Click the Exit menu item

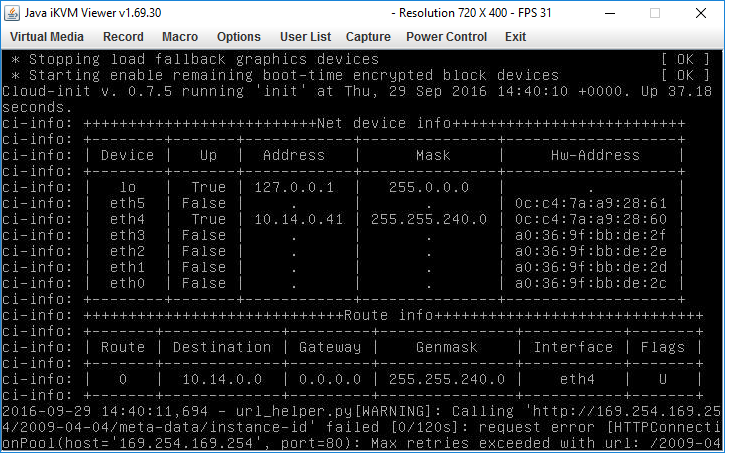click(x=515, y=37)
